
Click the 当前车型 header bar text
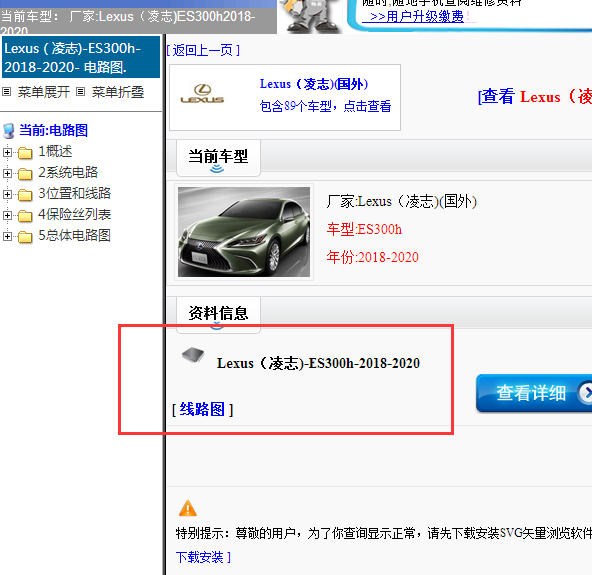[128, 23]
